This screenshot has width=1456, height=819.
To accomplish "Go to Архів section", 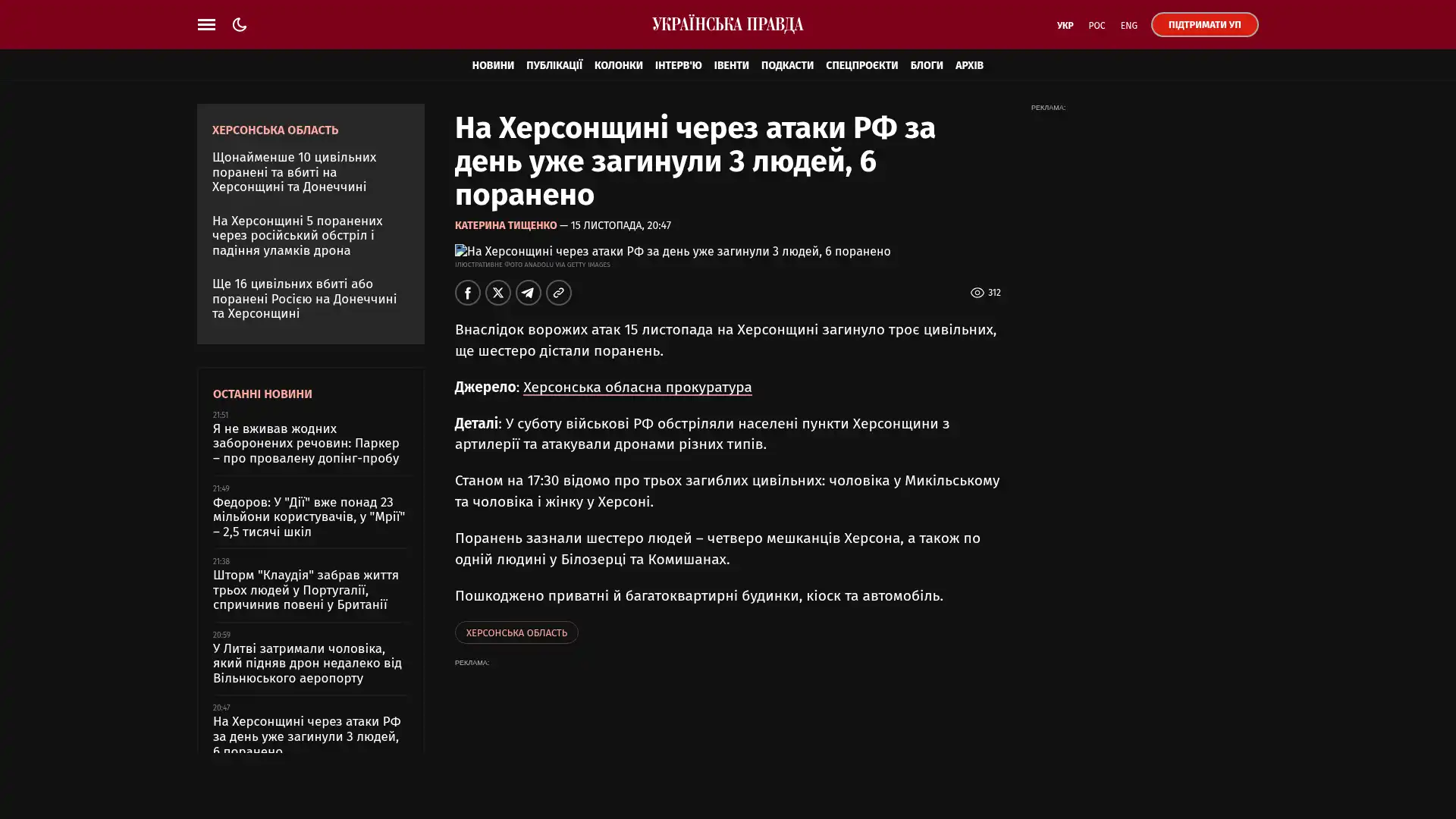I will [x=968, y=65].
